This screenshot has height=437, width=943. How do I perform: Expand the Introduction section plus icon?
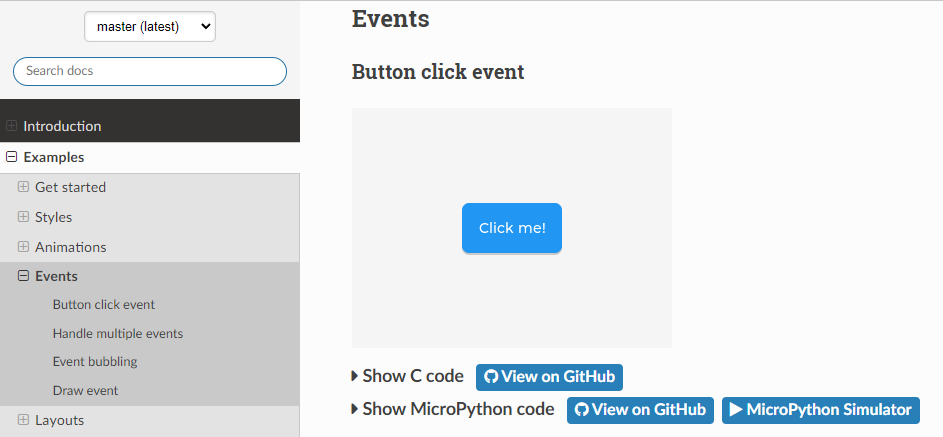(12, 126)
